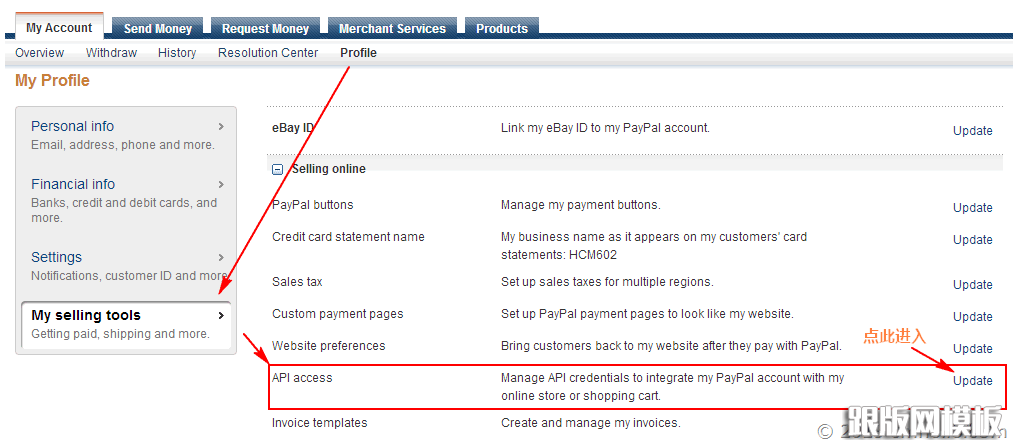The height and width of the screenshot is (445, 1014).
Task: Expand the My selling tools chevron
Action: pyautogui.click(x=221, y=316)
